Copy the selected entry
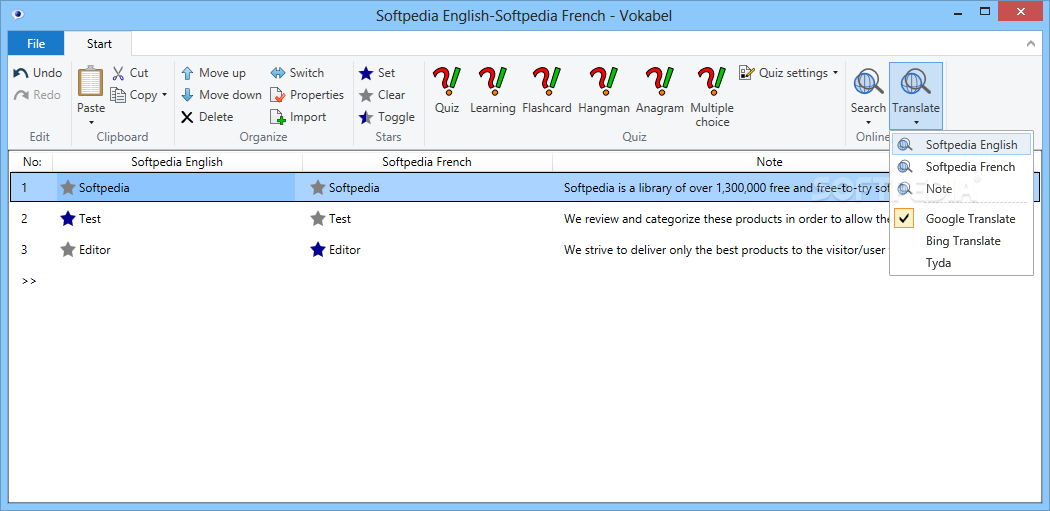Screen dimensions: 1050x511 tap(135, 95)
